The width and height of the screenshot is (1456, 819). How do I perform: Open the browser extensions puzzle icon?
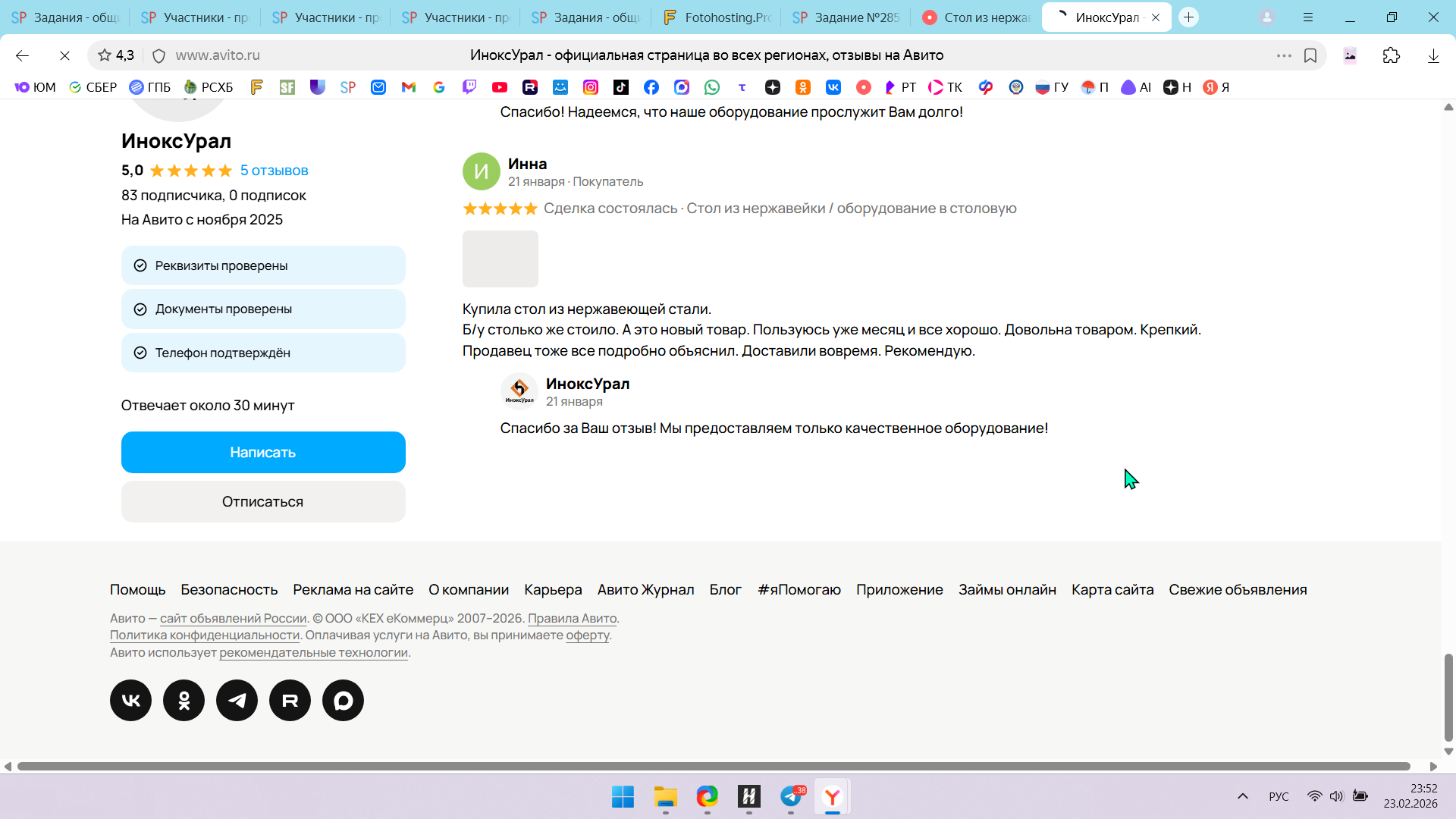pyautogui.click(x=1392, y=55)
